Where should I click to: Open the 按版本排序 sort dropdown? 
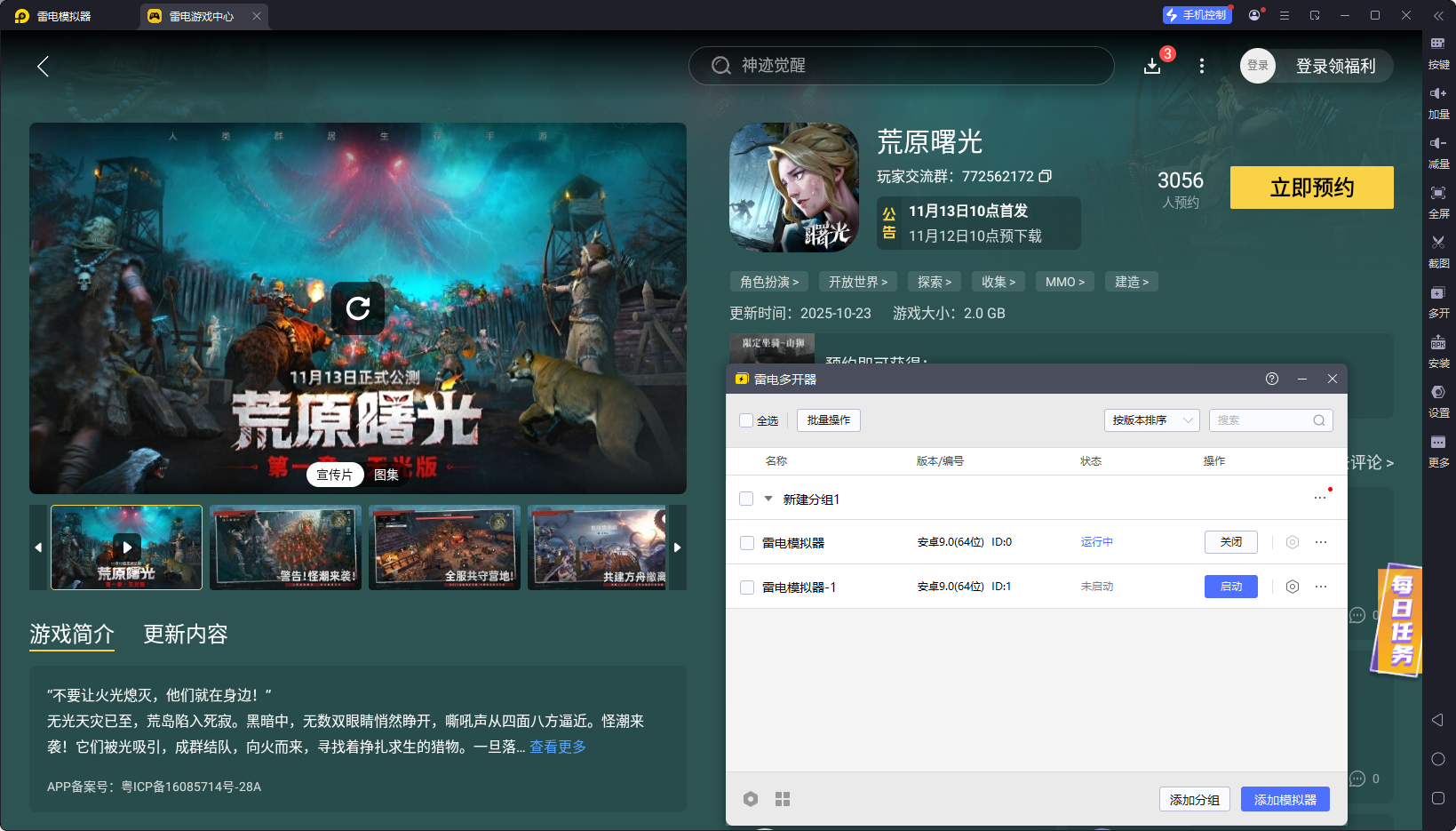tap(1151, 420)
